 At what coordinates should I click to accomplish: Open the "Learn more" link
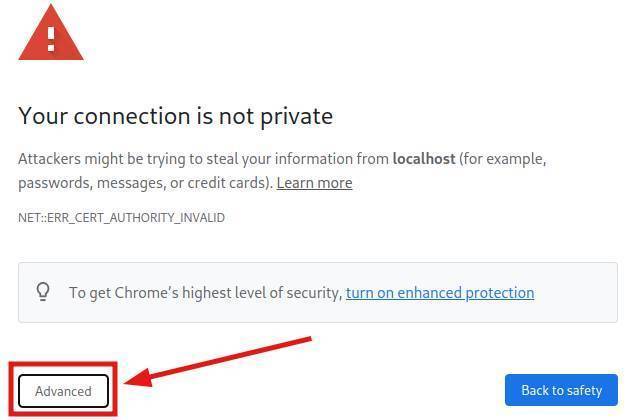(x=314, y=183)
